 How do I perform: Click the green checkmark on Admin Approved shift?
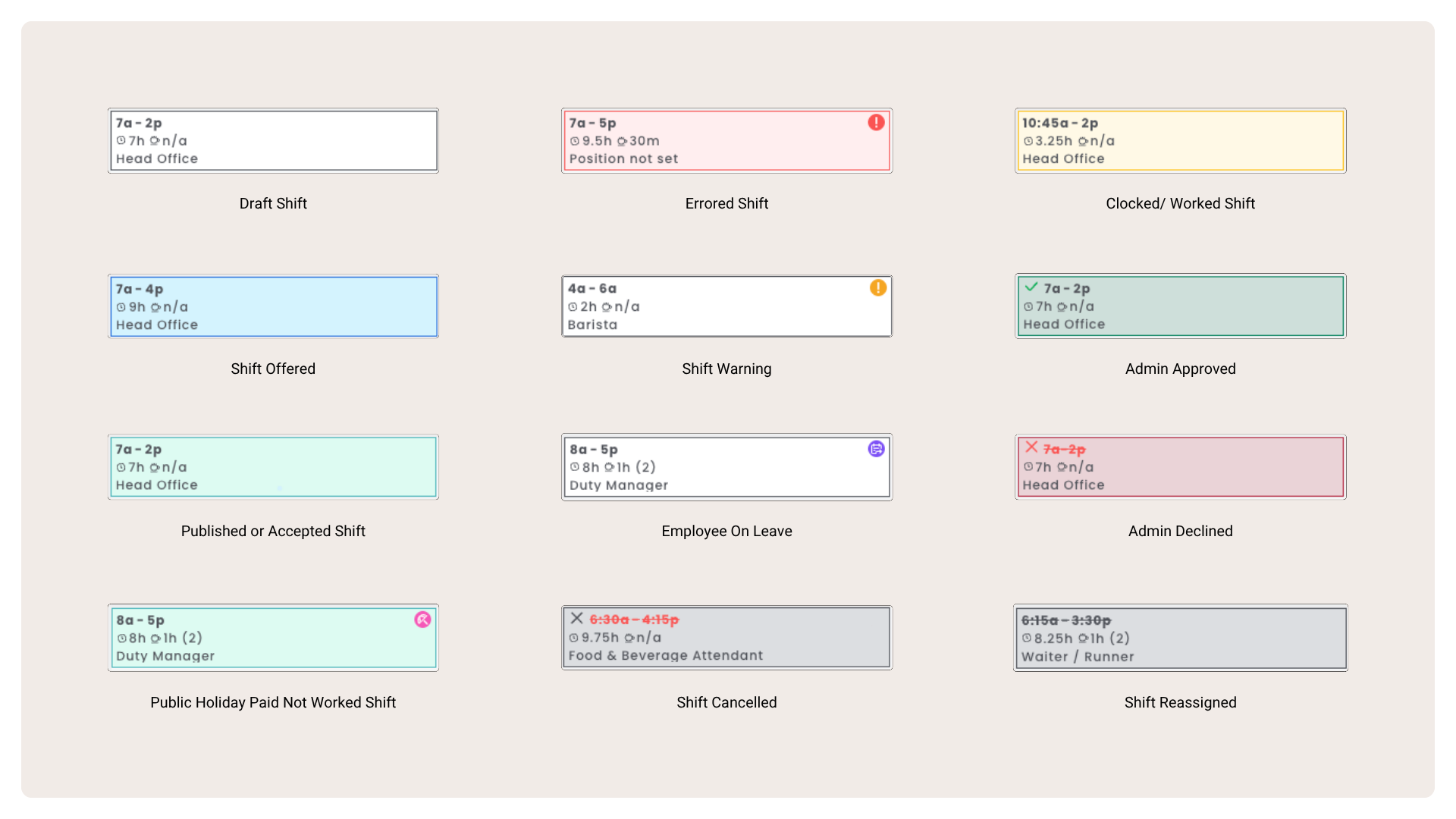pyautogui.click(x=1031, y=287)
